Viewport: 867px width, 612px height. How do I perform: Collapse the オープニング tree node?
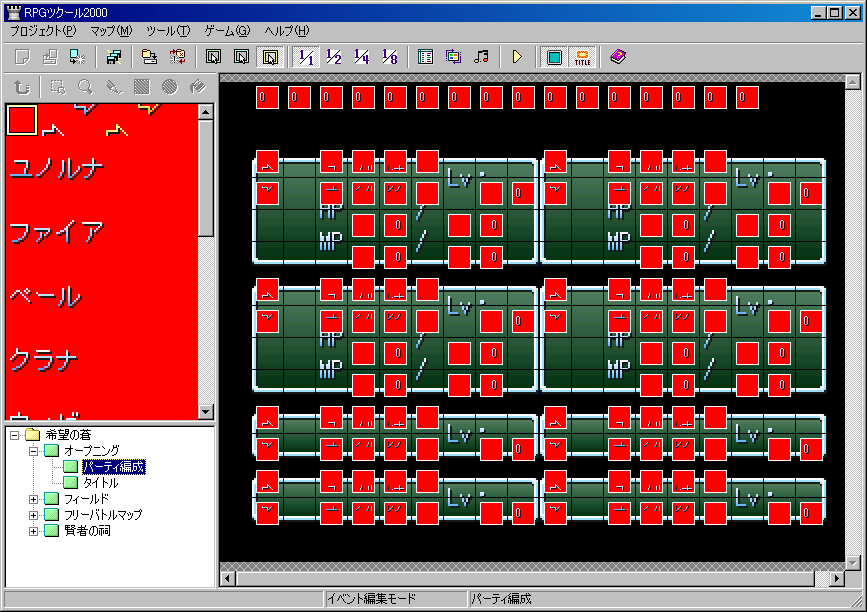tap(34, 451)
